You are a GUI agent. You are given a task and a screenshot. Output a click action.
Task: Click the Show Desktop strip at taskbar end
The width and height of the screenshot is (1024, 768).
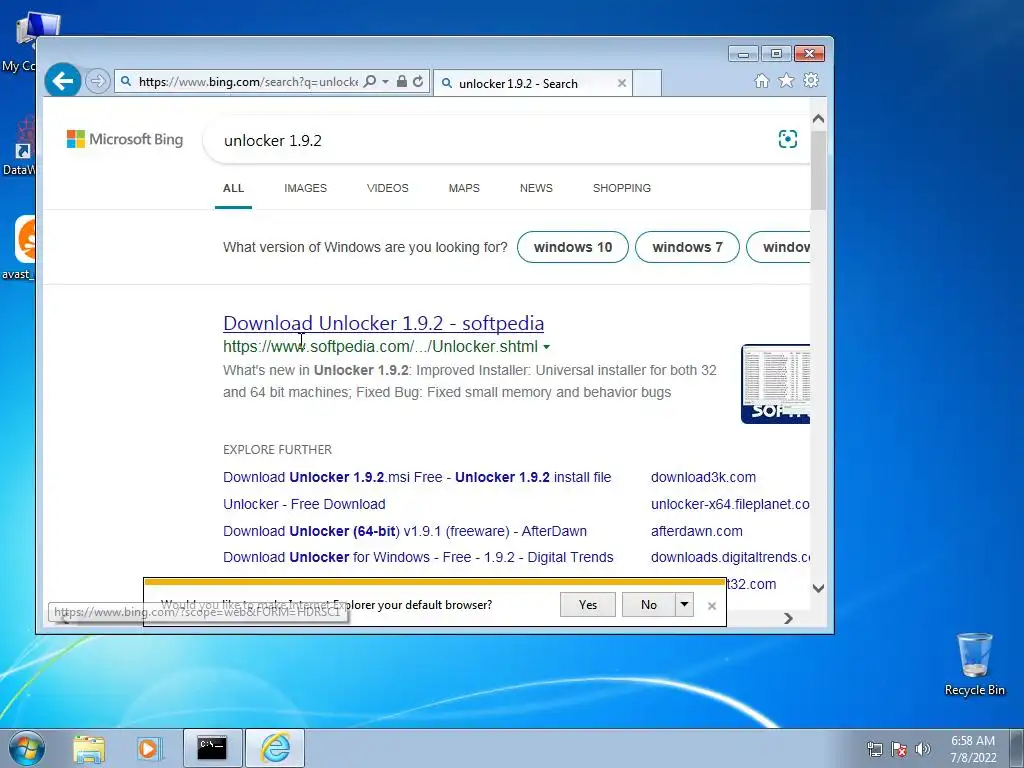pyautogui.click(x=1017, y=748)
